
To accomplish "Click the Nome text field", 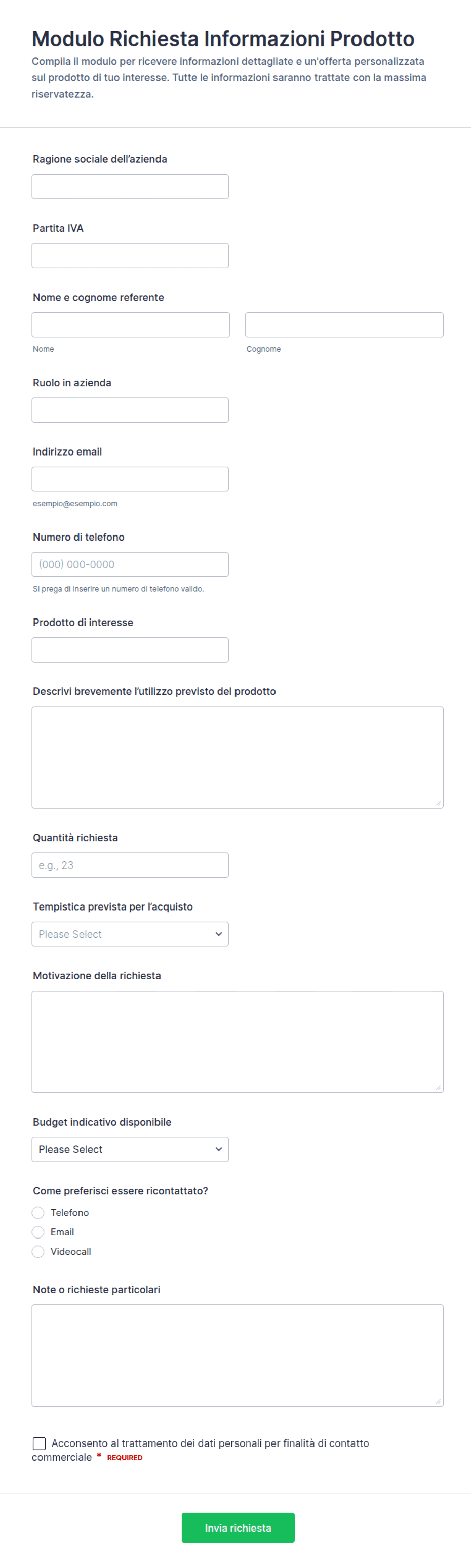I will pyautogui.click(x=130, y=325).
